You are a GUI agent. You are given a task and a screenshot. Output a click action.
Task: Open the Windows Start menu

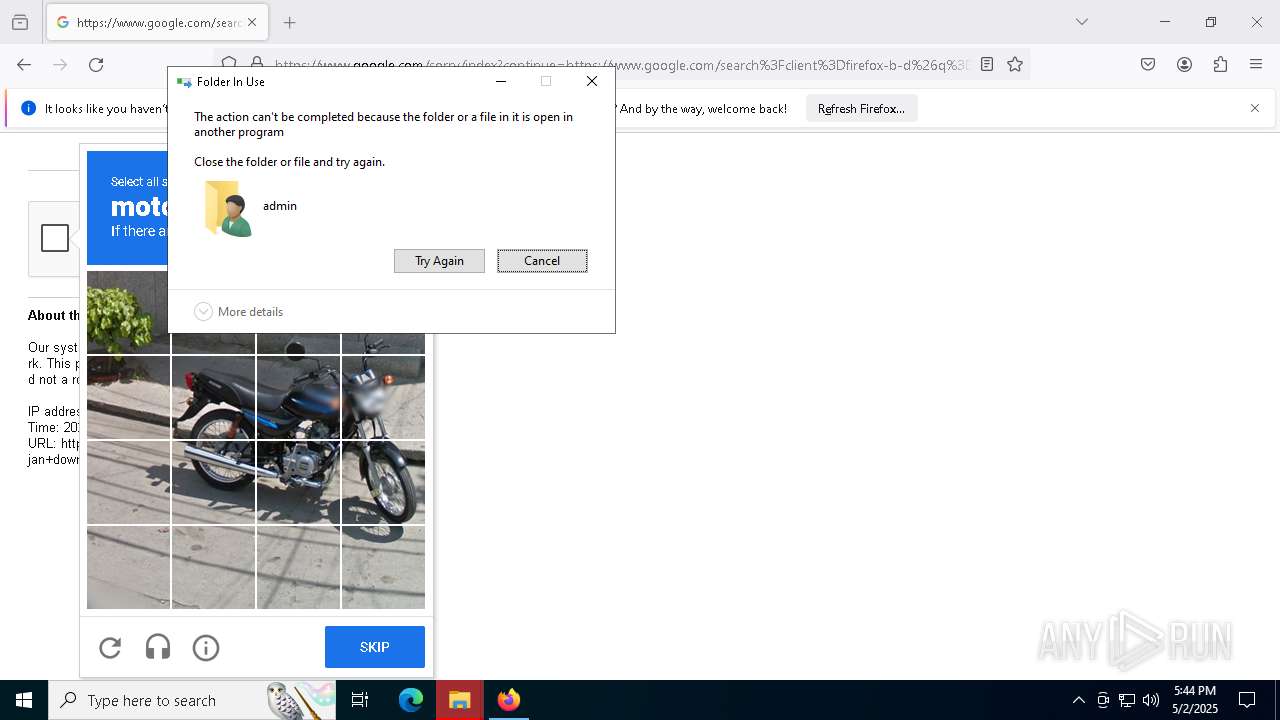tap(24, 700)
